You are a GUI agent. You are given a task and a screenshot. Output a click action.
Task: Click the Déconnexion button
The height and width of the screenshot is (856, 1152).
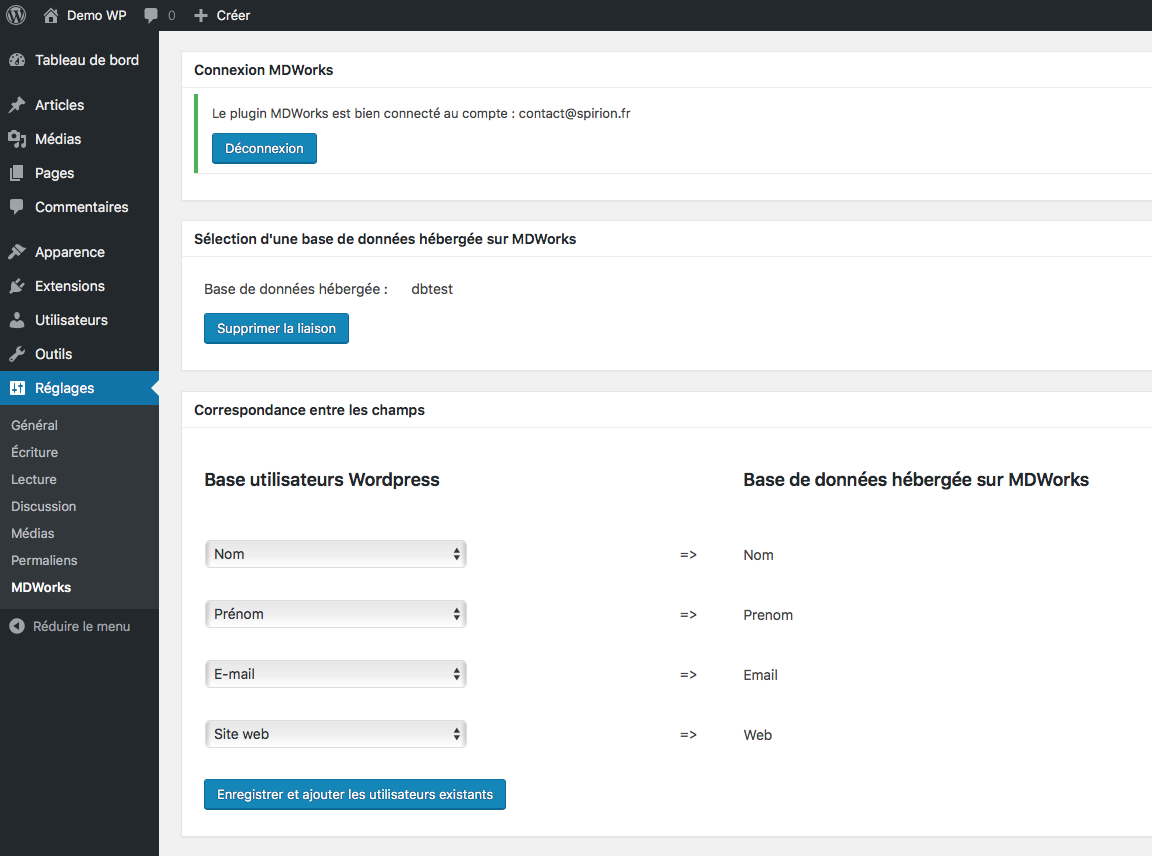(264, 148)
